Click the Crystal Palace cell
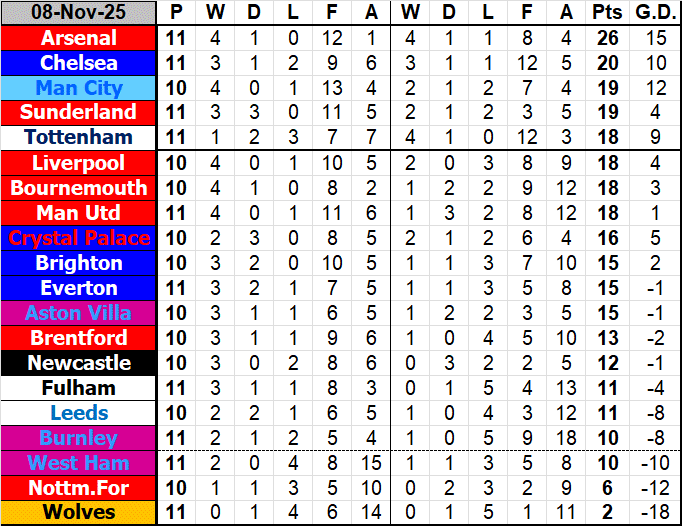The height and width of the screenshot is (526, 682). pyautogui.click(x=79, y=238)
